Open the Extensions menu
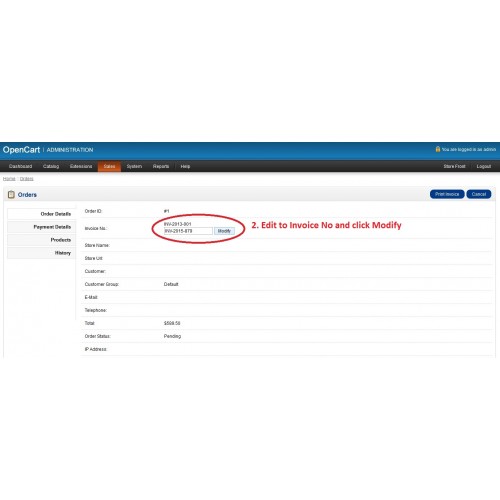500x500 pixels. (x=81, y=166)
